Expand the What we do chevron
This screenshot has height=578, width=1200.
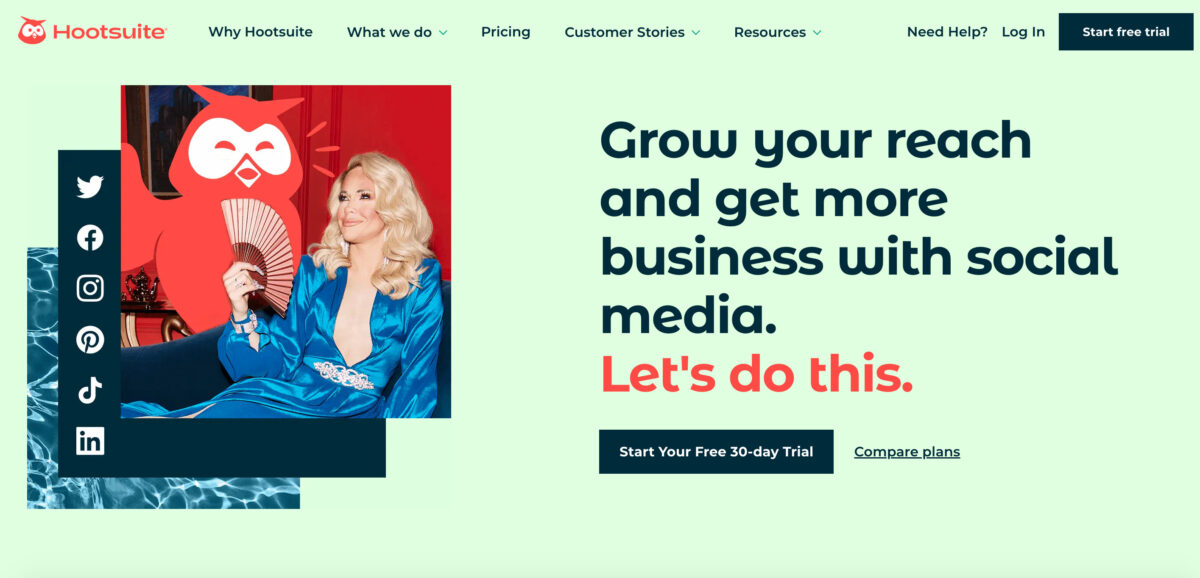pos(443,33)
